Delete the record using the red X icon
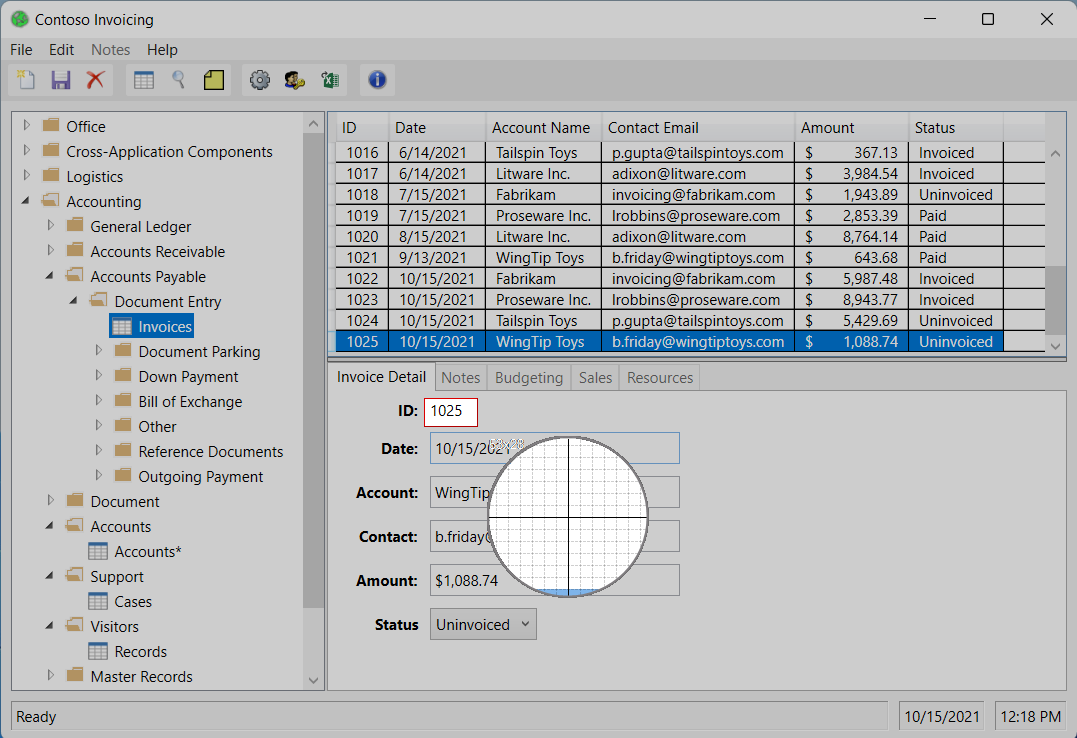 coord(96,80)
